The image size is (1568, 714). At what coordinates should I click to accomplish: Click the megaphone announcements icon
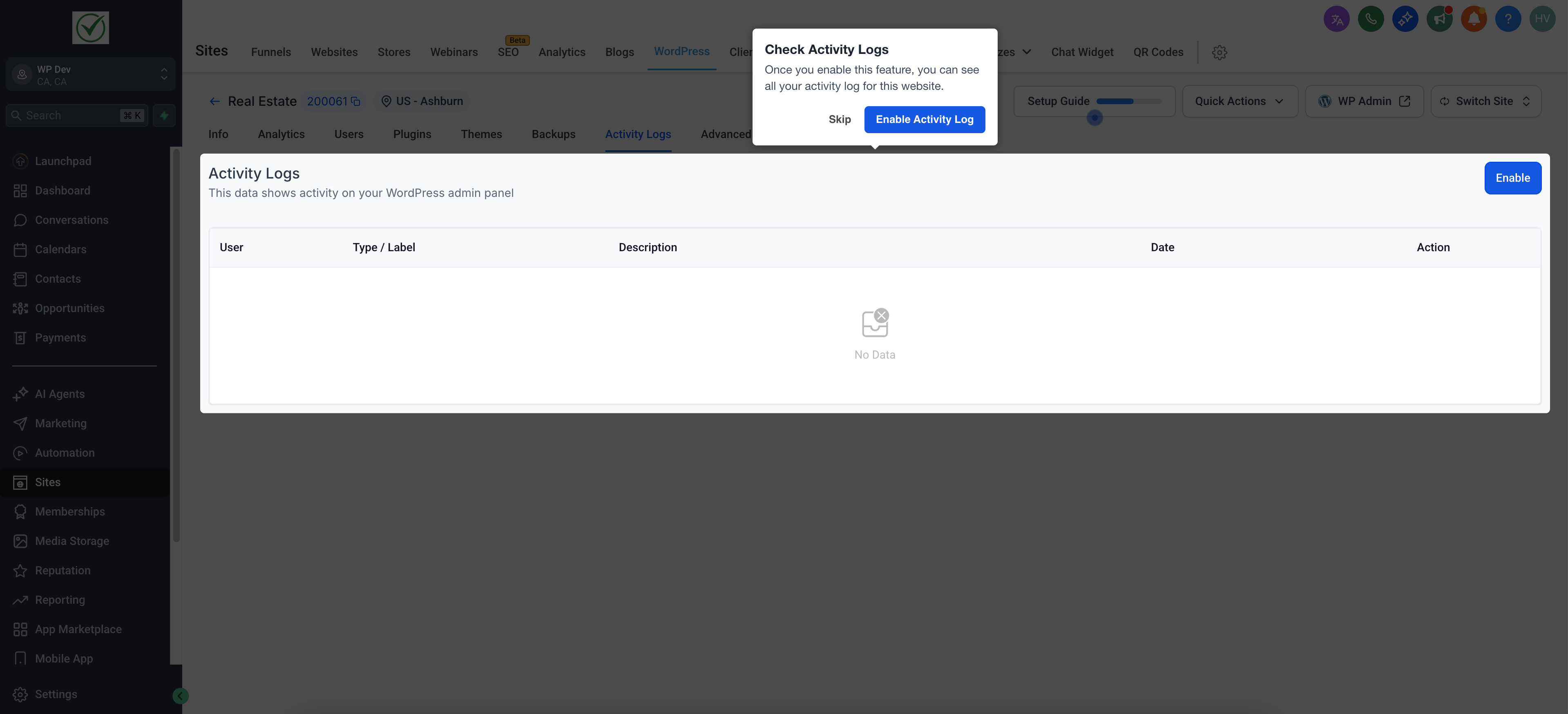coord(1440,19)
